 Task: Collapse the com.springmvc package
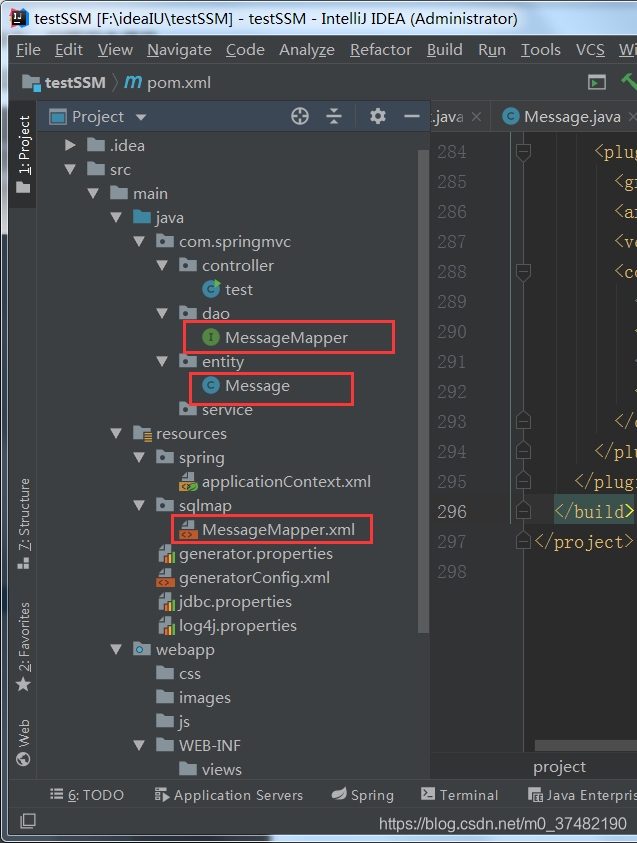click(139, 241)
